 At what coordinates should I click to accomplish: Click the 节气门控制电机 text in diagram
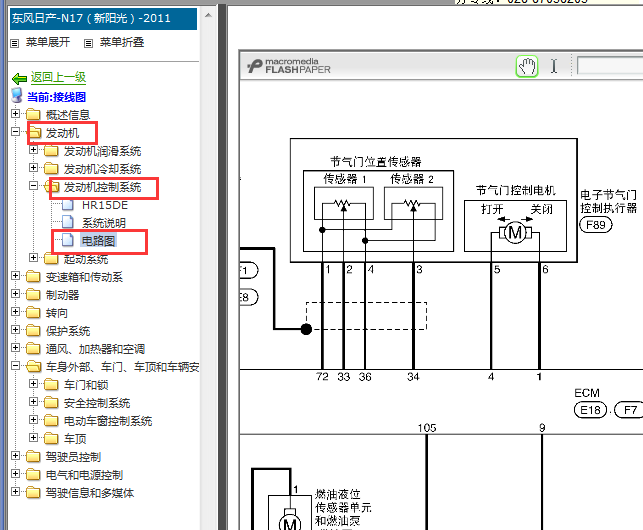515,190
